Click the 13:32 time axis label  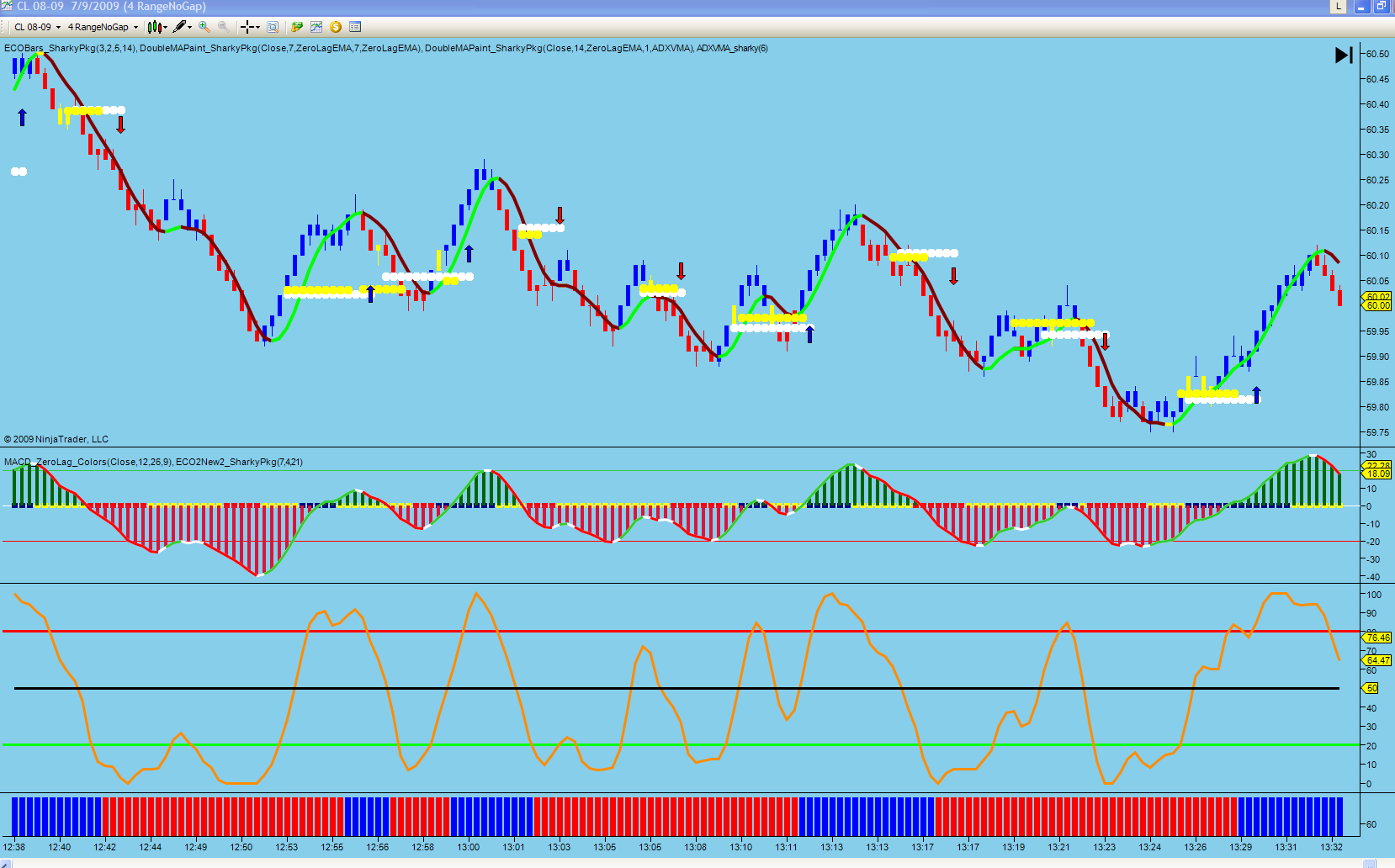1332,847
